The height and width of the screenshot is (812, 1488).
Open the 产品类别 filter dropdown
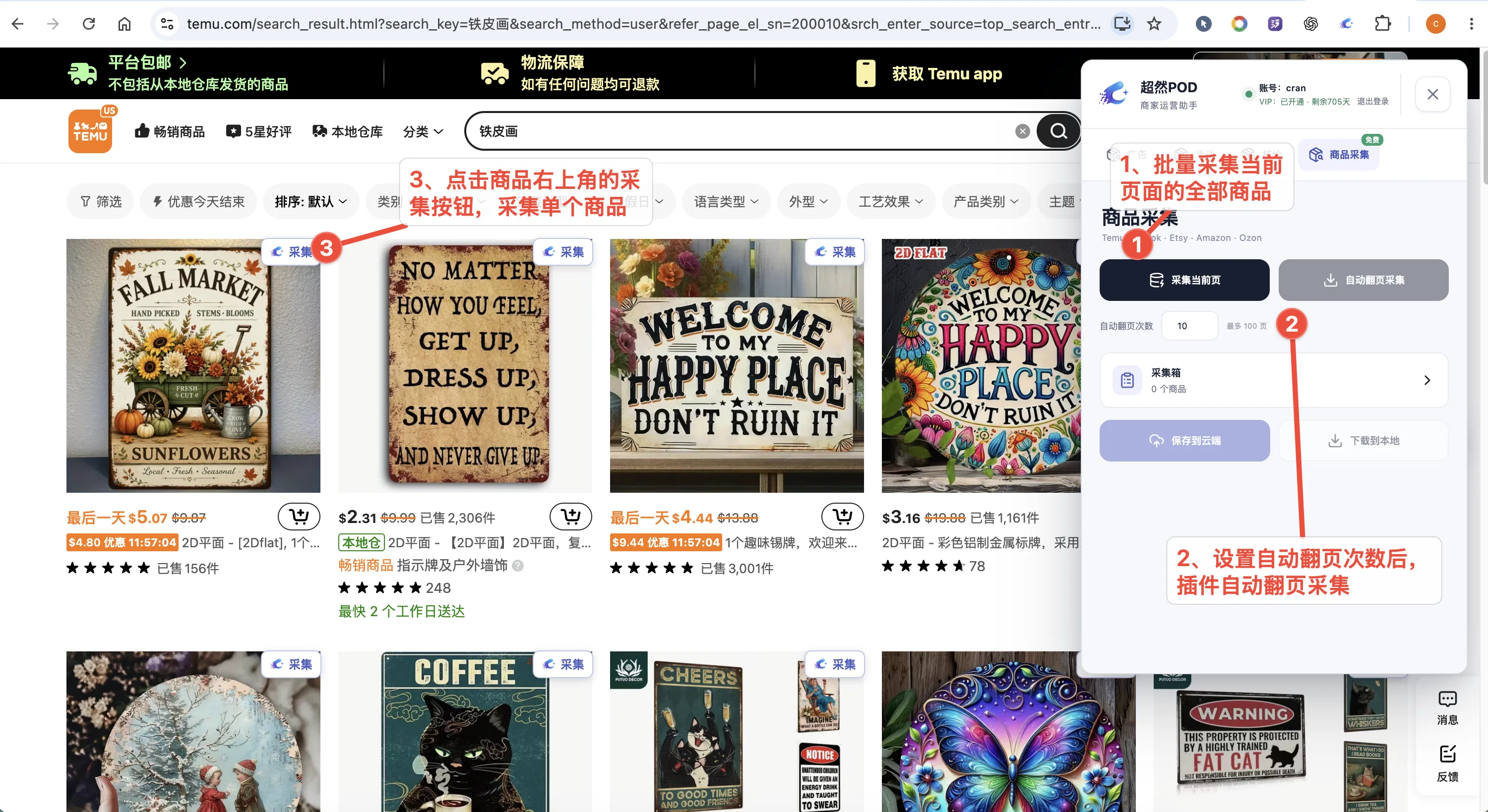[986, 202]
